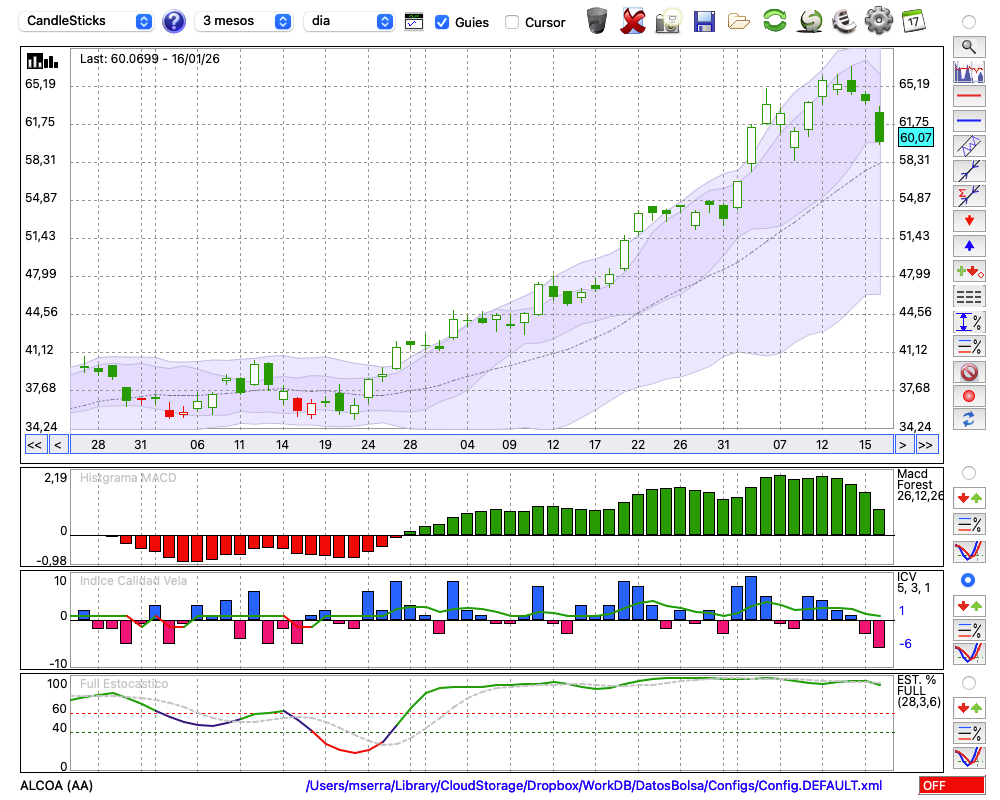Jump to chart start with << button
The width and height of the screenshot is (1000, 800).
[x=34, y=445]
